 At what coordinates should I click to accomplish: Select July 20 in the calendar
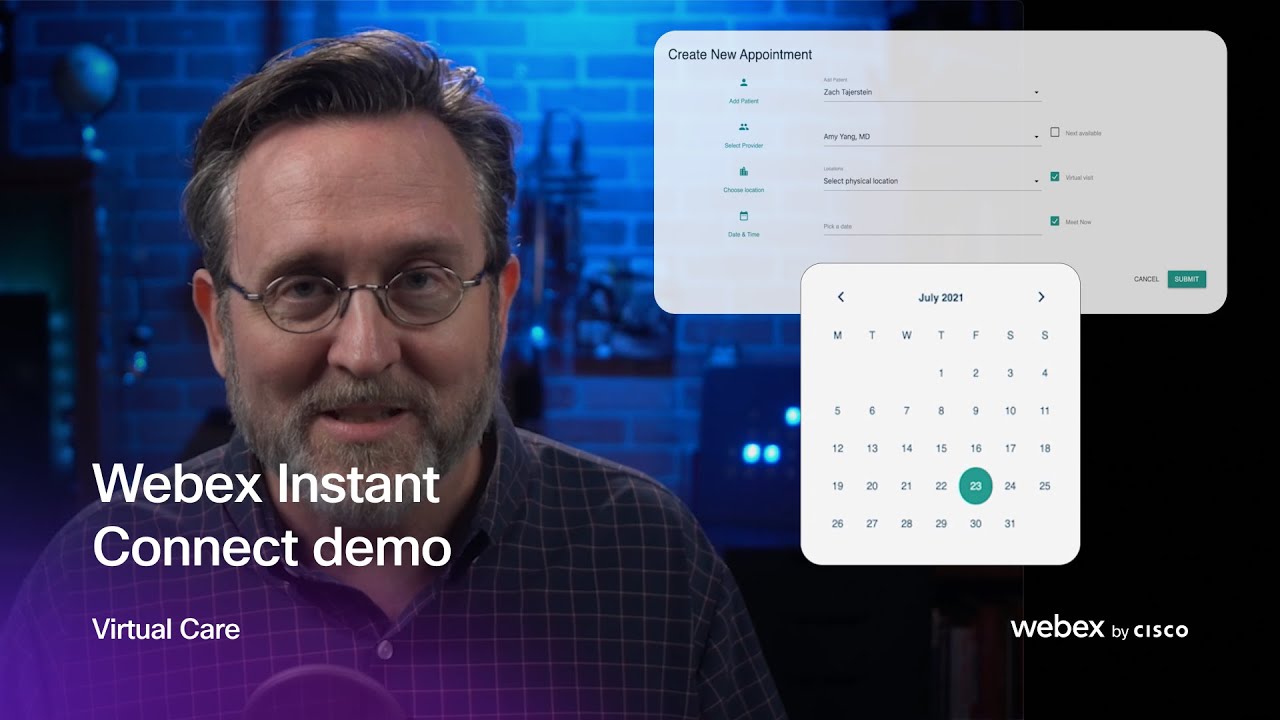point(872,486)
